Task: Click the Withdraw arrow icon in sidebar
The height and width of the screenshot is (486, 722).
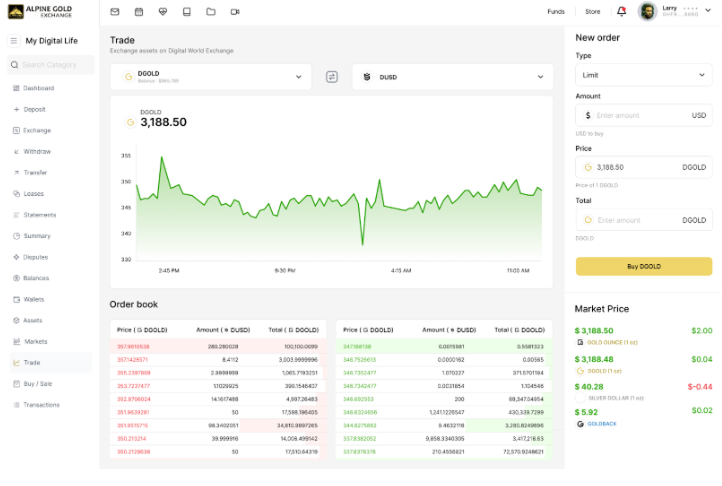Action: click(16, 152)
